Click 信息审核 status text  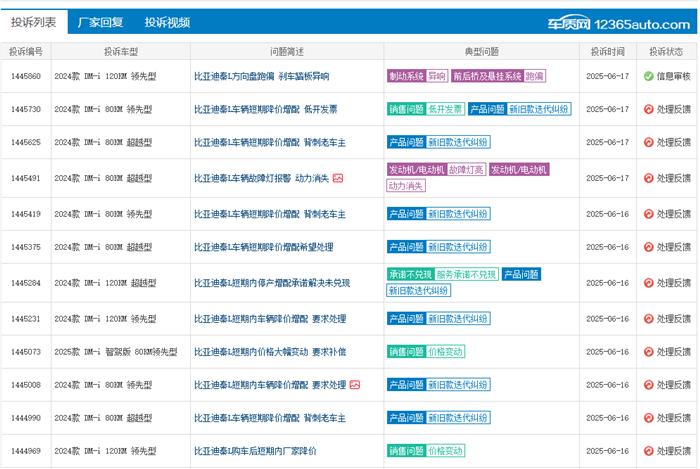(x=674, y=76)
